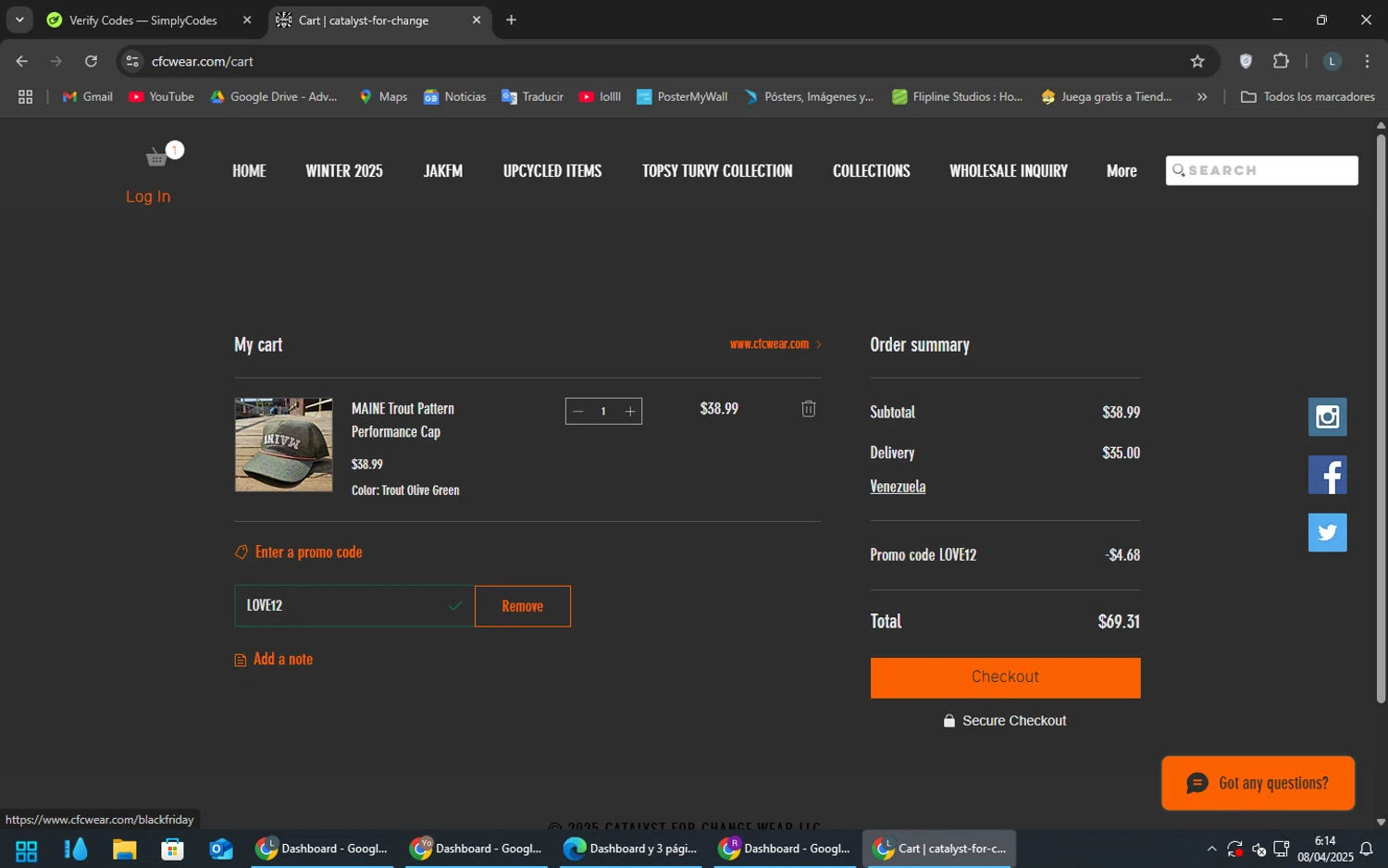Screen dimensions: 1388x868
Task: Open PosterMyWall bookmark
Action: click(x=682, y=96)
